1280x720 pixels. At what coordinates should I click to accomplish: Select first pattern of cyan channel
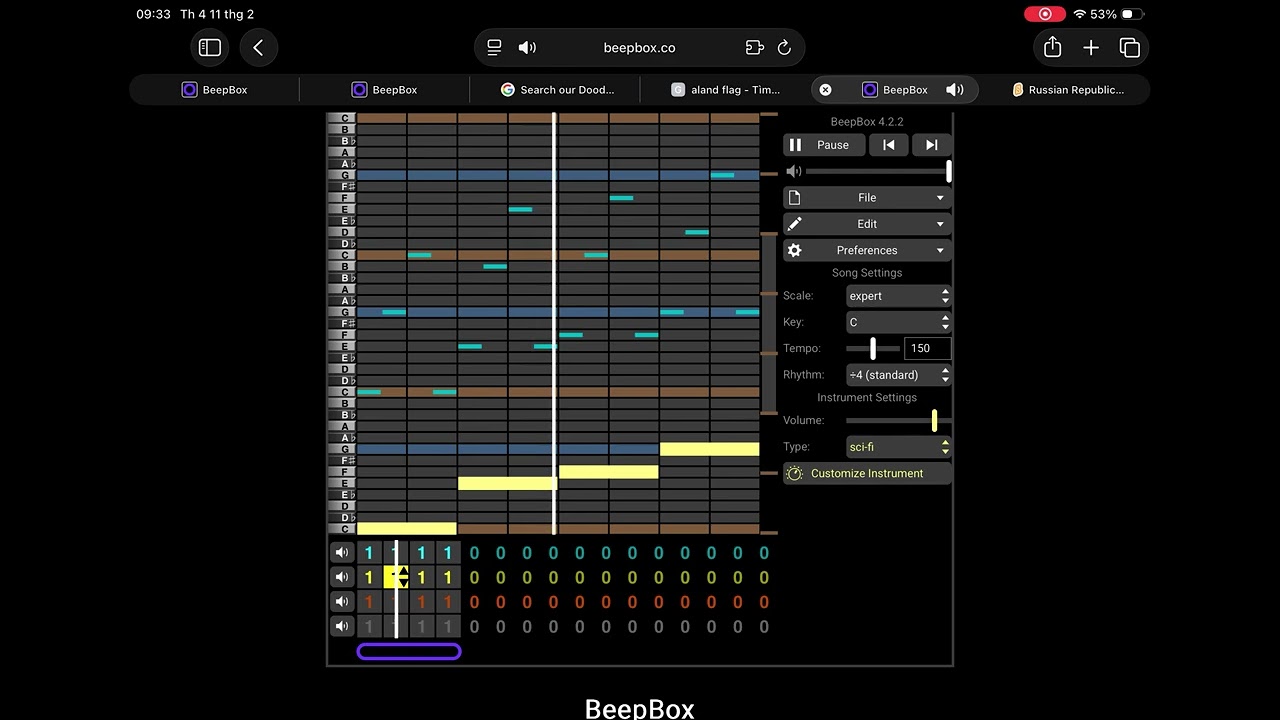[369, 553]
